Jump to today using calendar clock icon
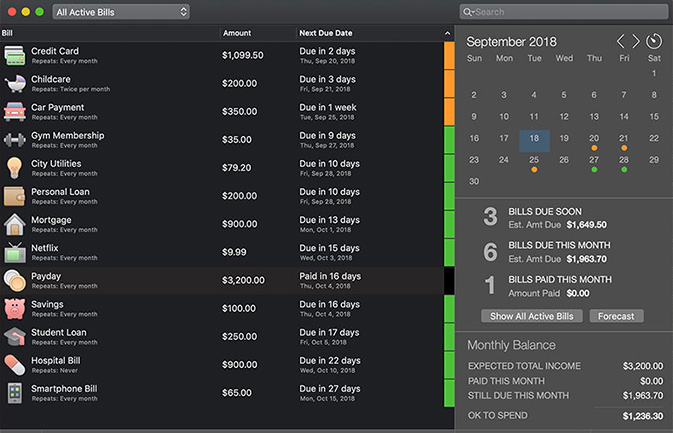The height and width of the screenshot is (433, 673). click(x=654, y=41)
